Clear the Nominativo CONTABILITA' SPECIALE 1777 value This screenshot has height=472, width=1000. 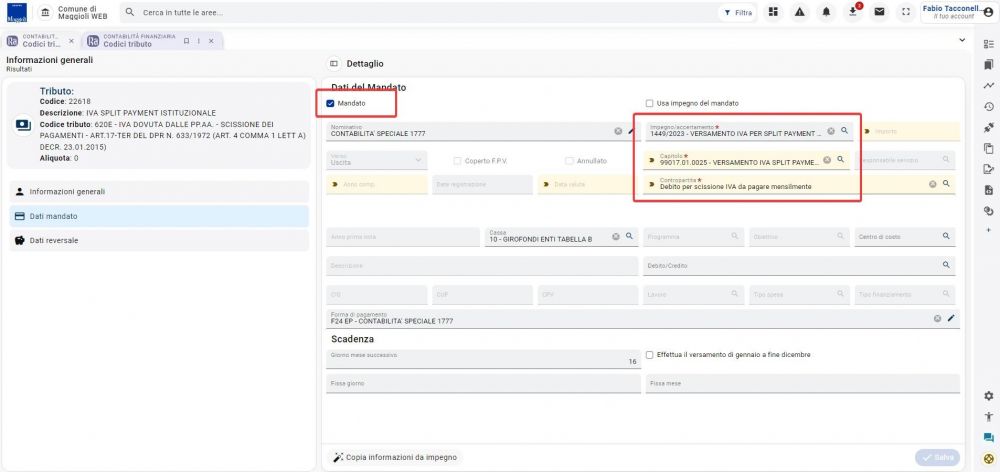point(618,131)
